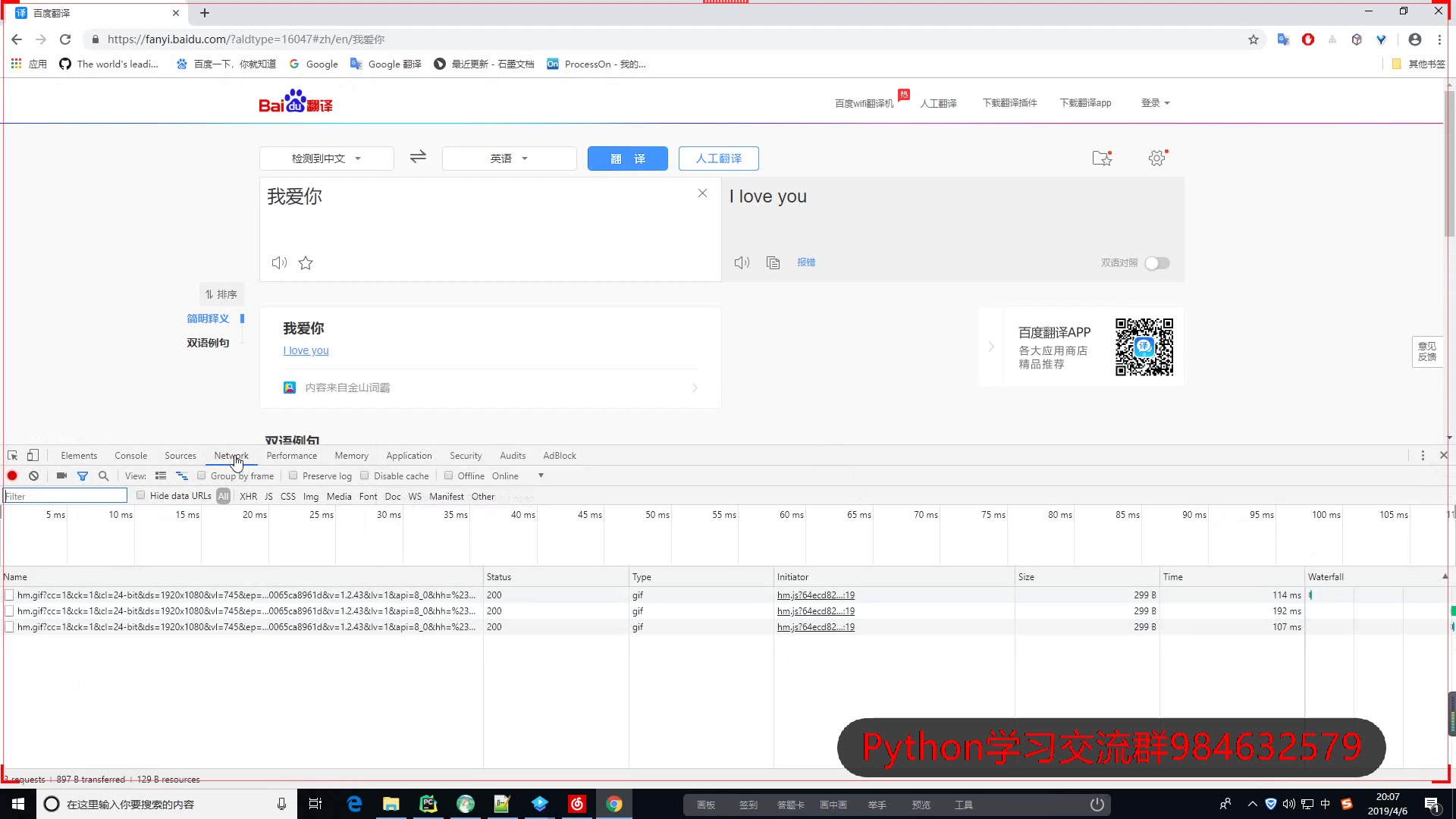Open 下载翻译插件 link in header
This screenshot has height=819, width=1456.
click(x=1009, y=102)
